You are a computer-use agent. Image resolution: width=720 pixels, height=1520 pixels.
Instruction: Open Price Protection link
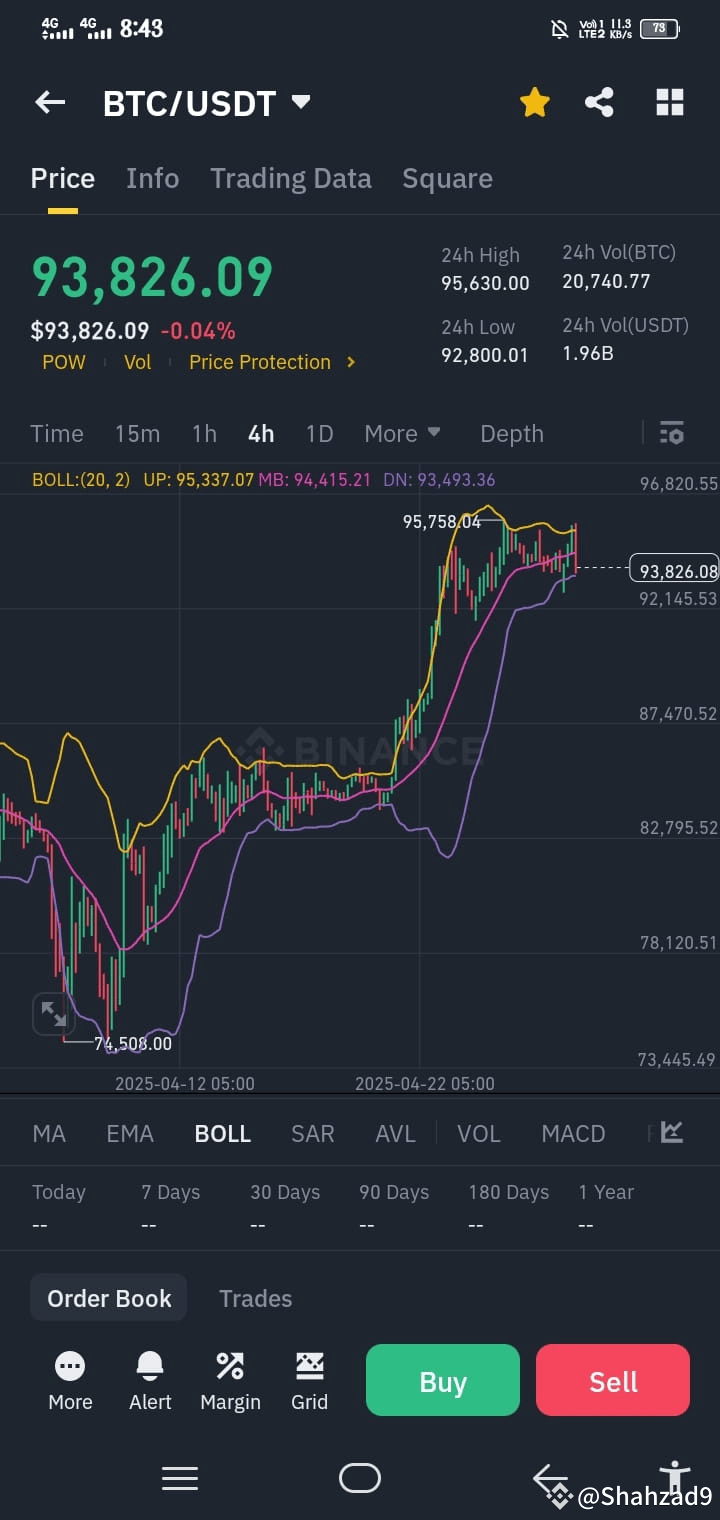coord(260,362)
